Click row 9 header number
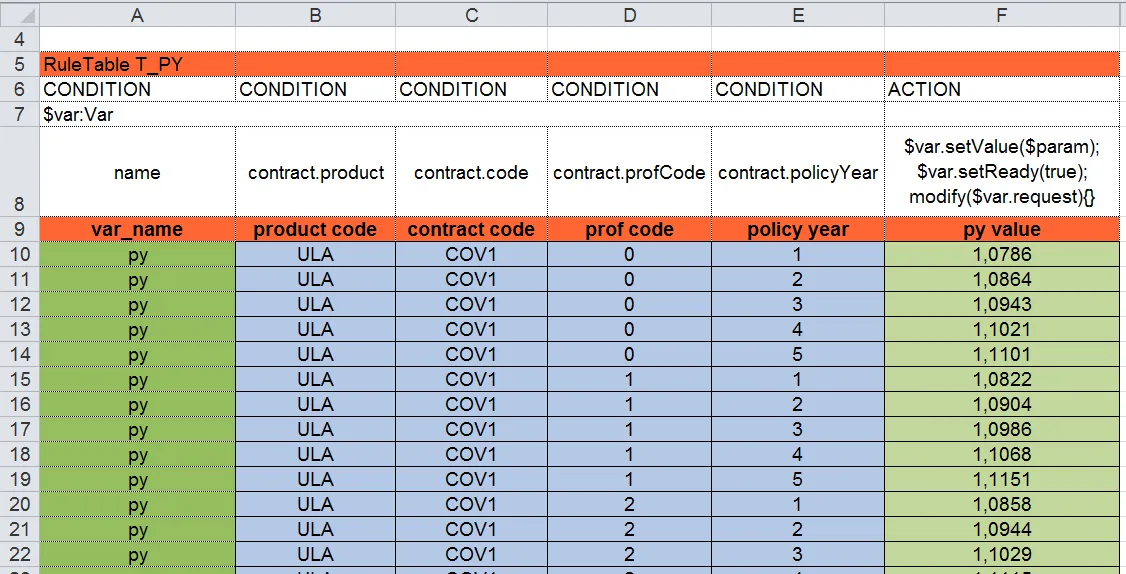The width and height of the screenshot is (1126, 574). (19, 229)
